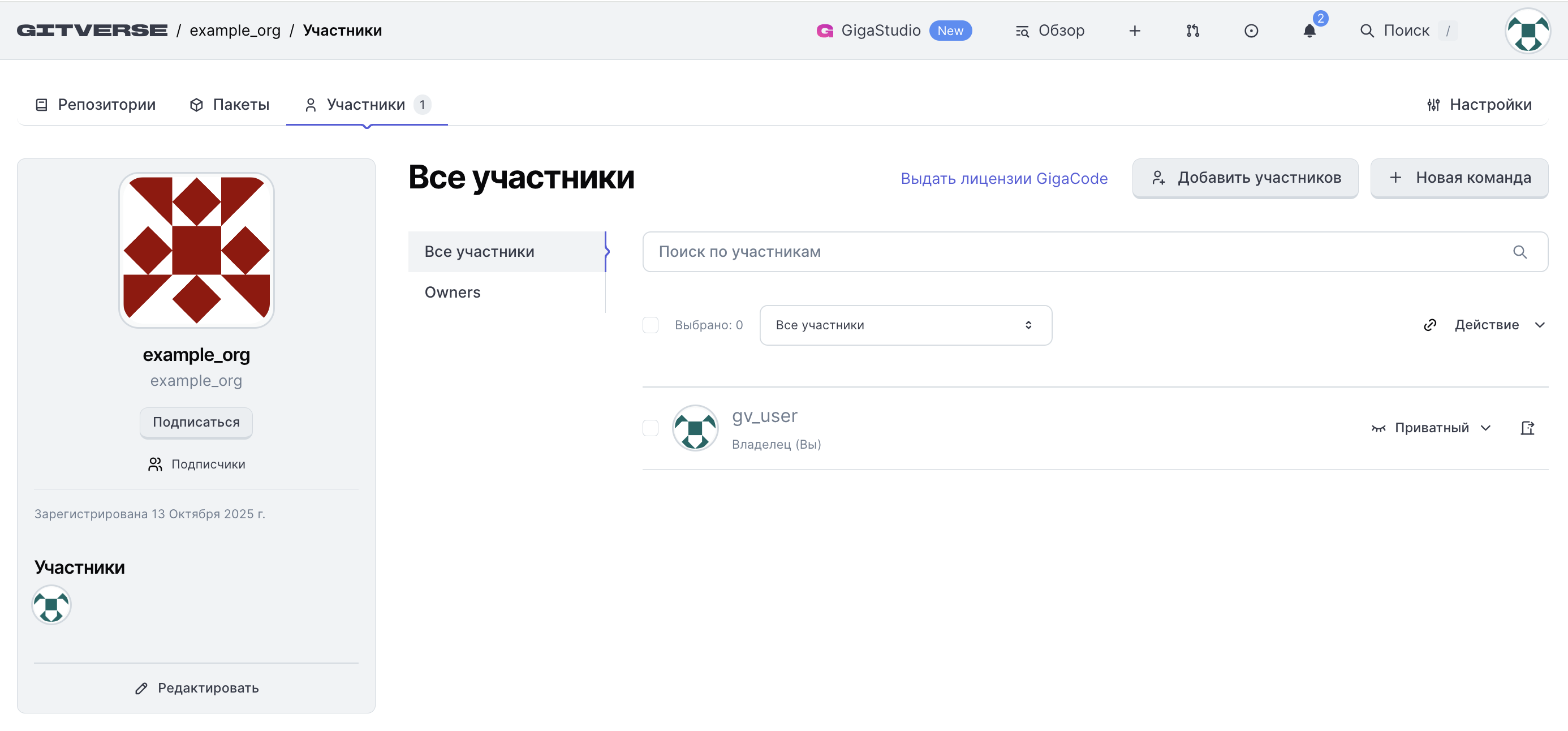The image size is (1568, 731).
Task: Click the plus create icon in header
Action: tap(1135, 31)
